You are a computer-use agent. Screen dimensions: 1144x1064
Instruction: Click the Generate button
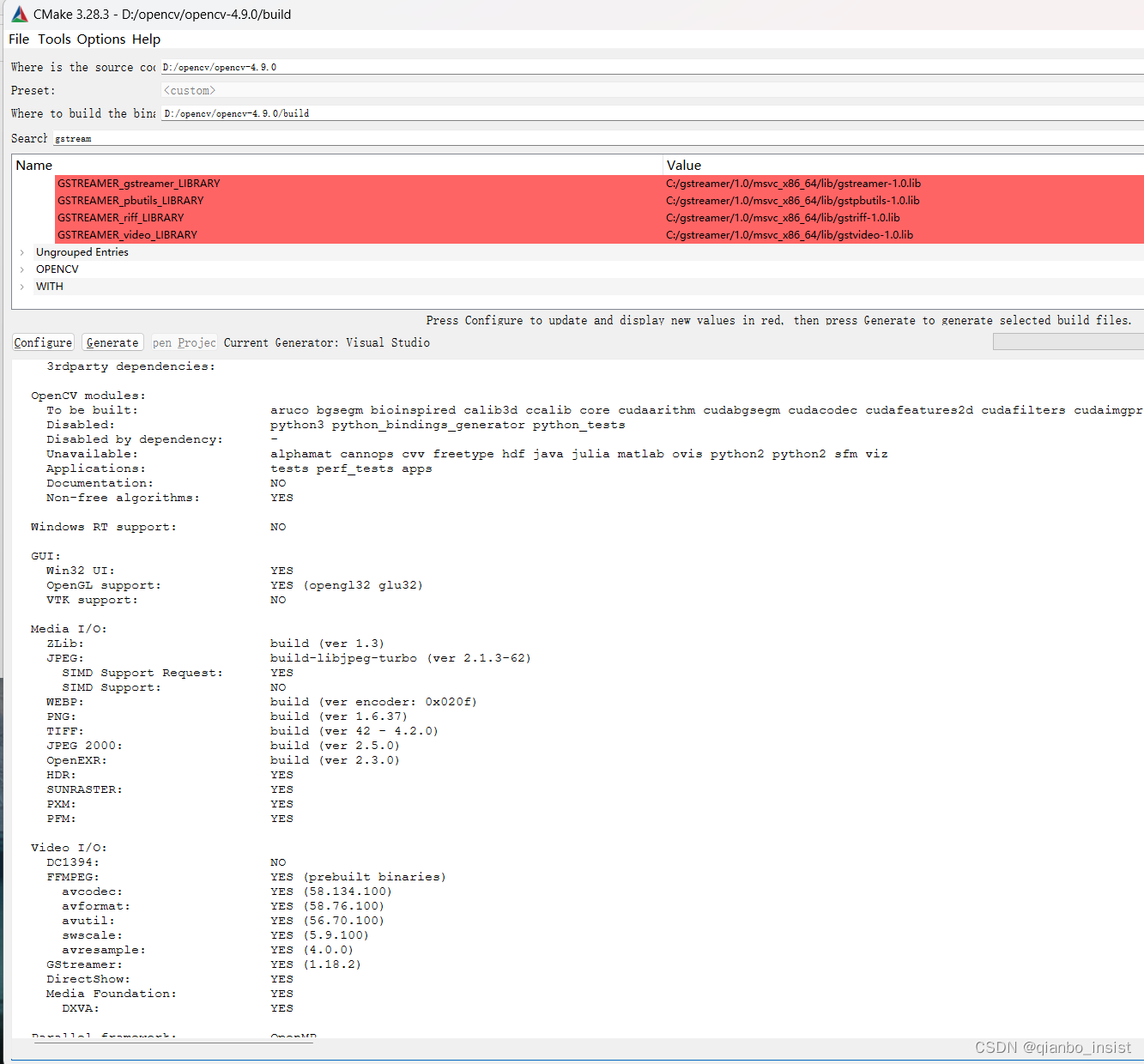coord(112,342)
